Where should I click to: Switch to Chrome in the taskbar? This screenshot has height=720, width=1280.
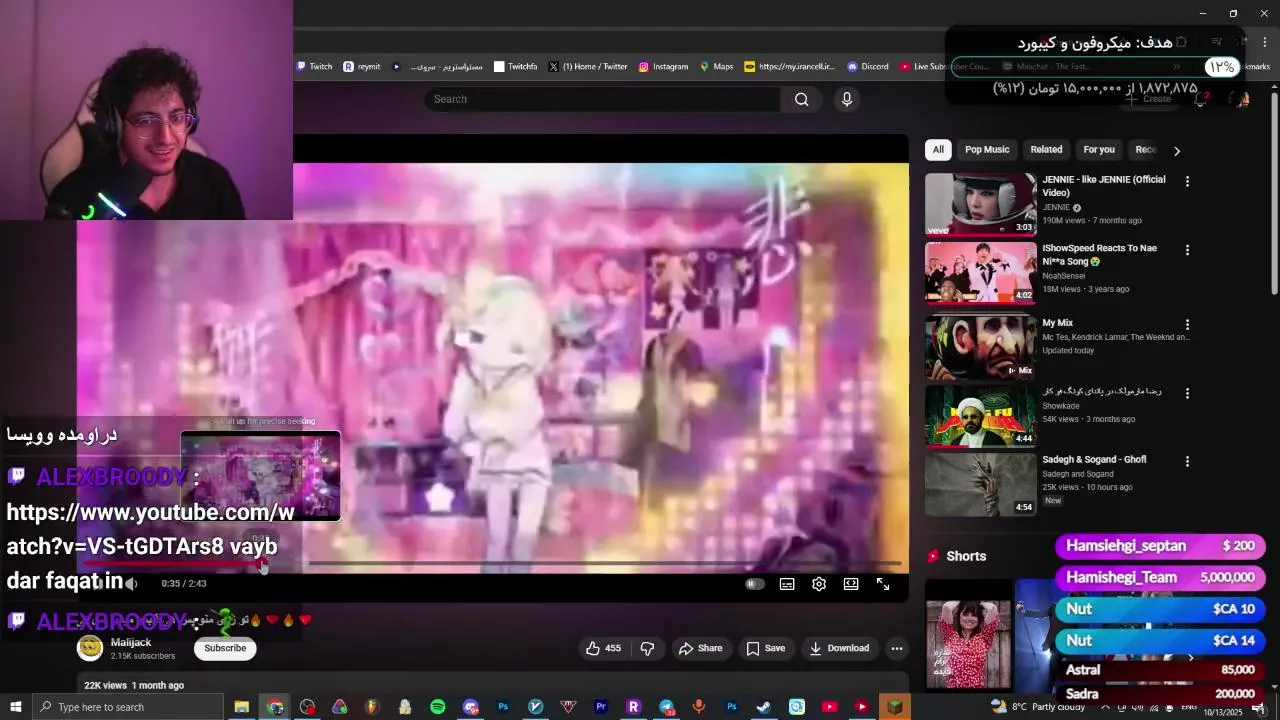click(275, 707)
